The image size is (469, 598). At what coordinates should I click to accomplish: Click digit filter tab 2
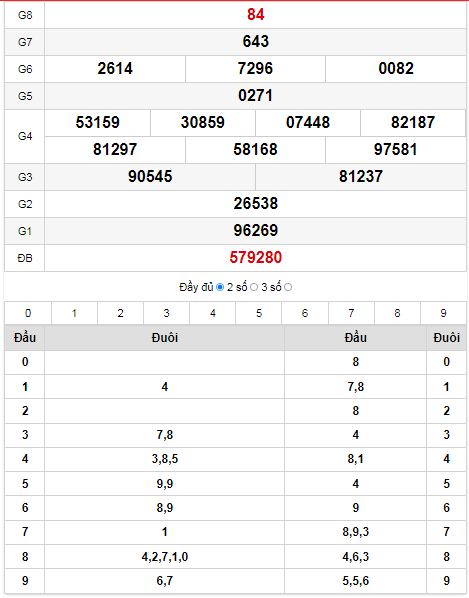coord(120,313)
